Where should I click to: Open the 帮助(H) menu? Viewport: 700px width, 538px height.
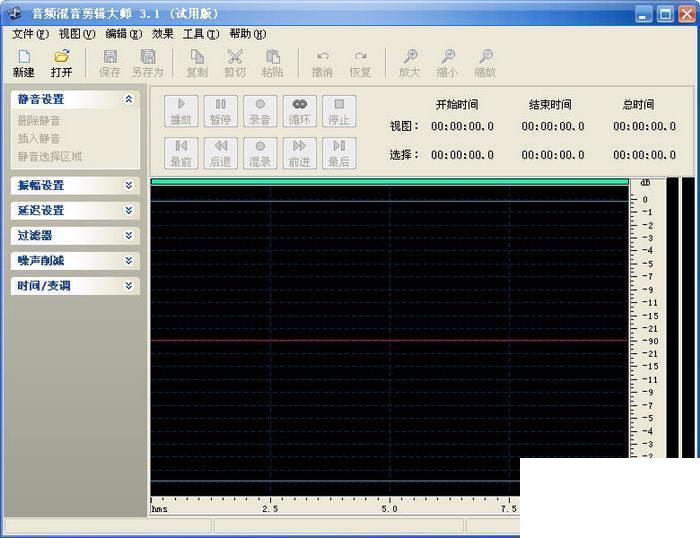pyautogui.click(x=248, y=34)
